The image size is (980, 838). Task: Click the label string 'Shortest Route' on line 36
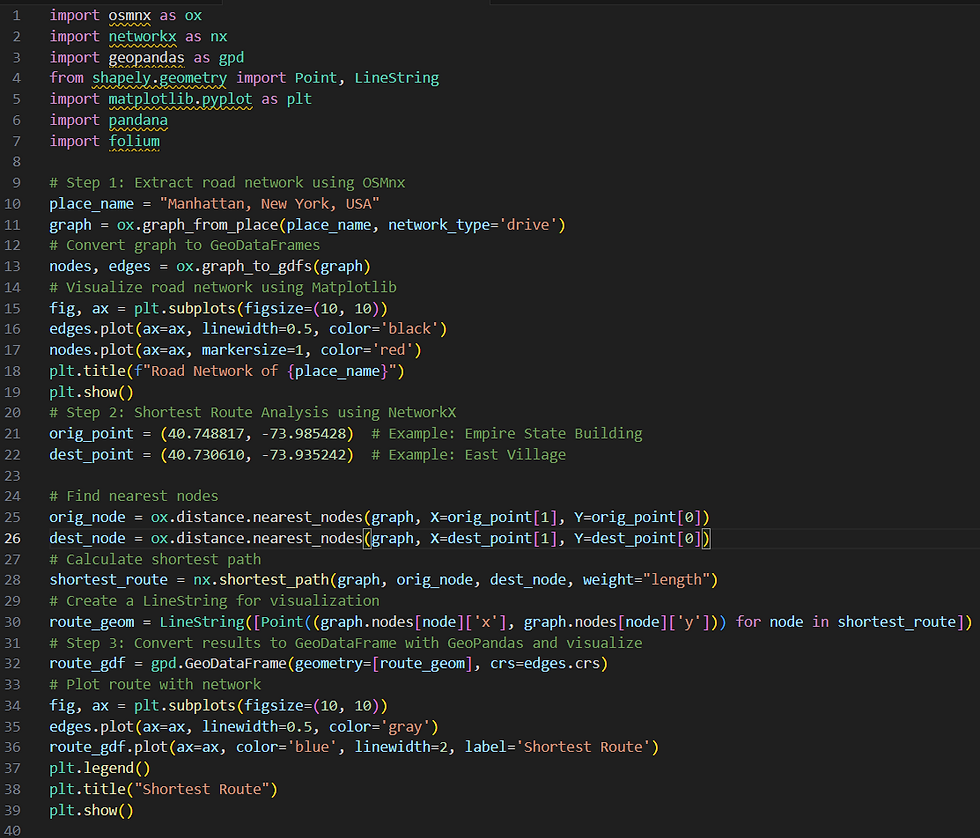(582, 747)
